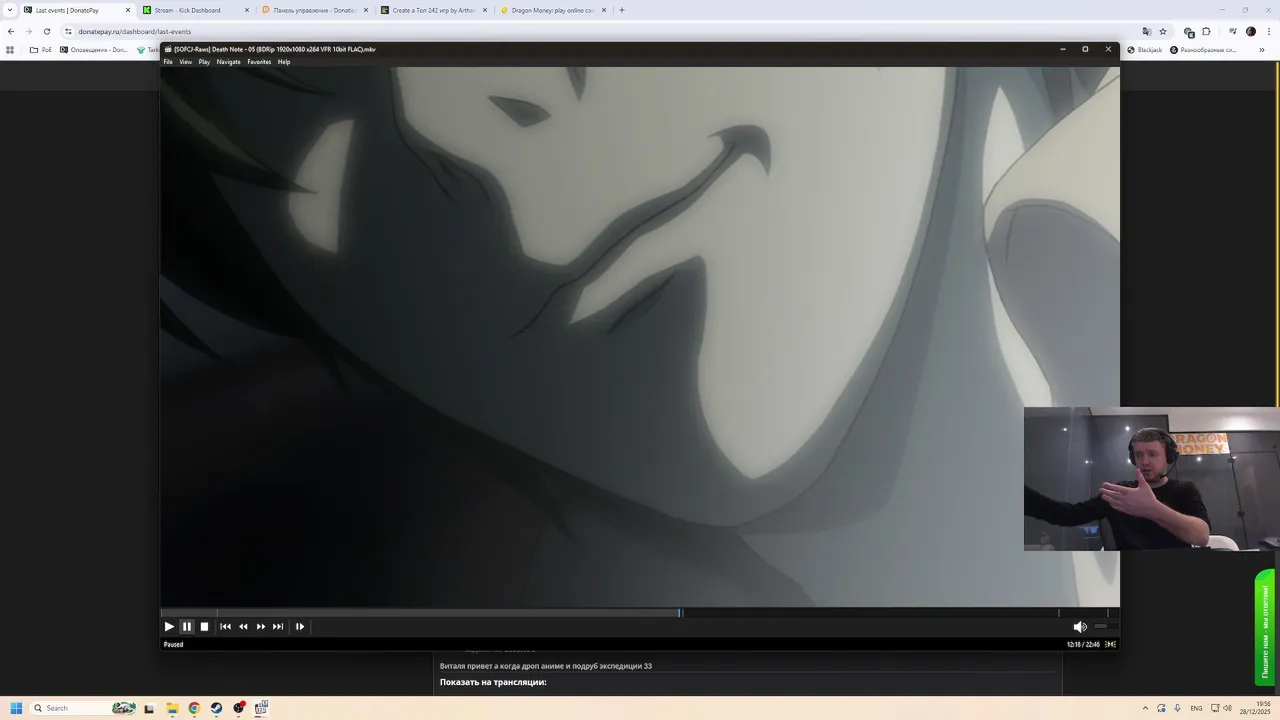The height and width of the screenshot is (720, 1280).
Task: Expand the bookmarks overflow chevron
Action: tap(1262, 49)
